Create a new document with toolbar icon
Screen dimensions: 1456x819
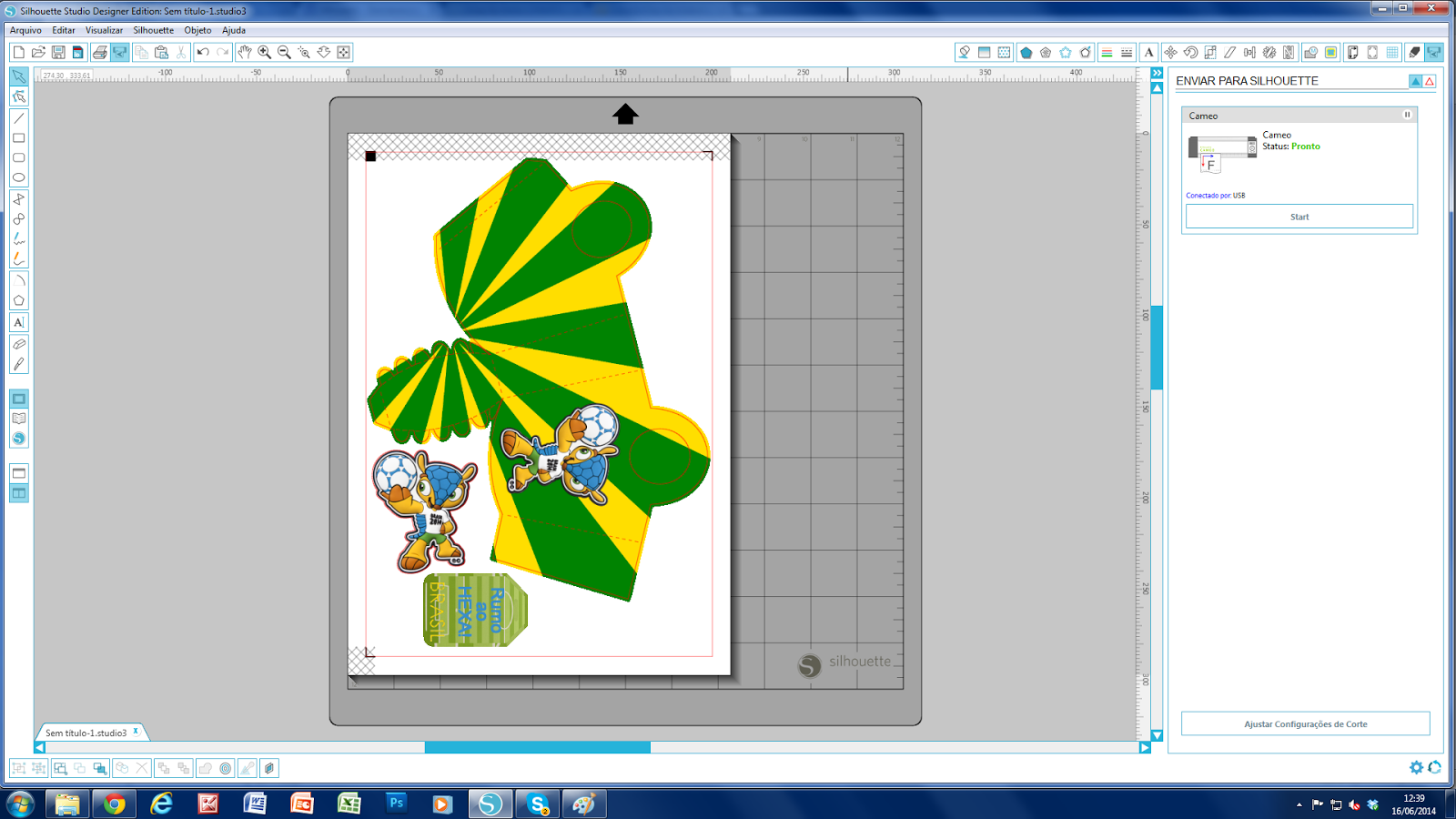pos(18,53)
